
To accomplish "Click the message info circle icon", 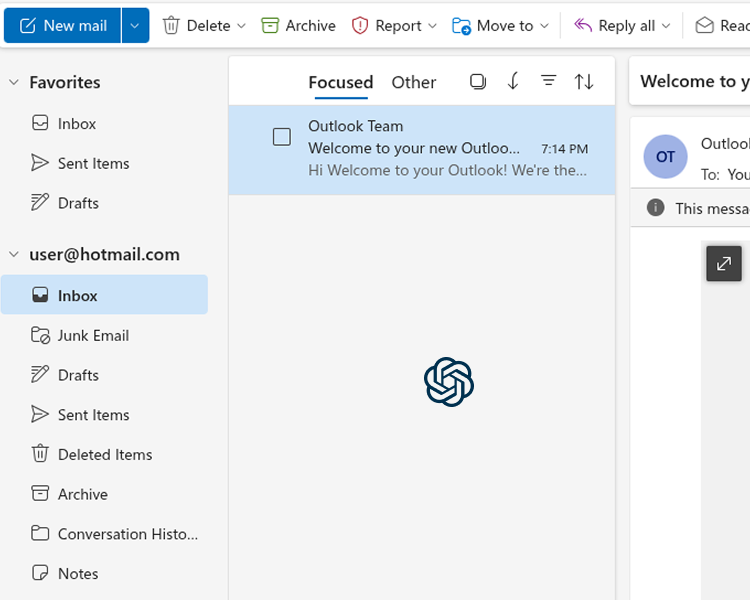I will [x=656, y=208].
